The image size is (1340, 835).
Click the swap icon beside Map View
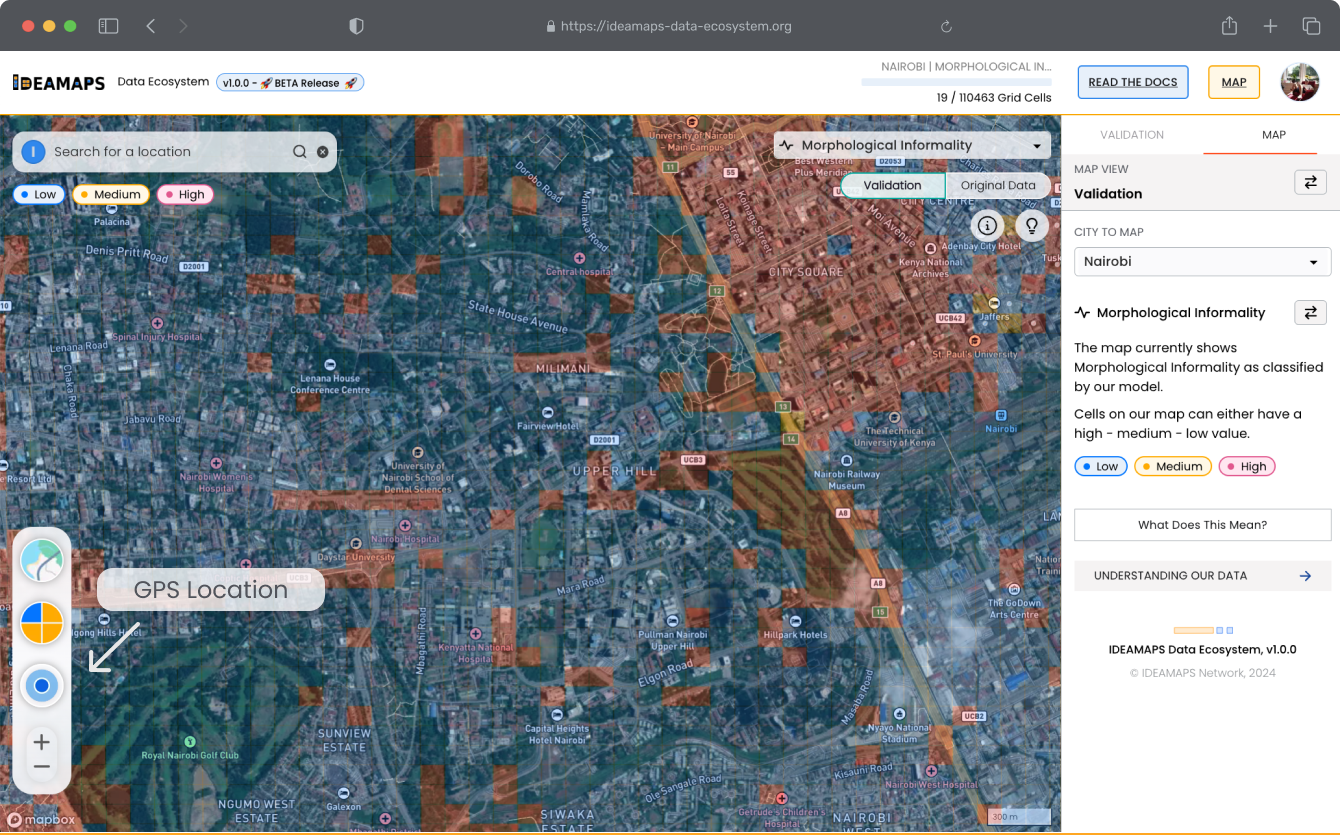pyautogui.click(x=1310, y=182)
